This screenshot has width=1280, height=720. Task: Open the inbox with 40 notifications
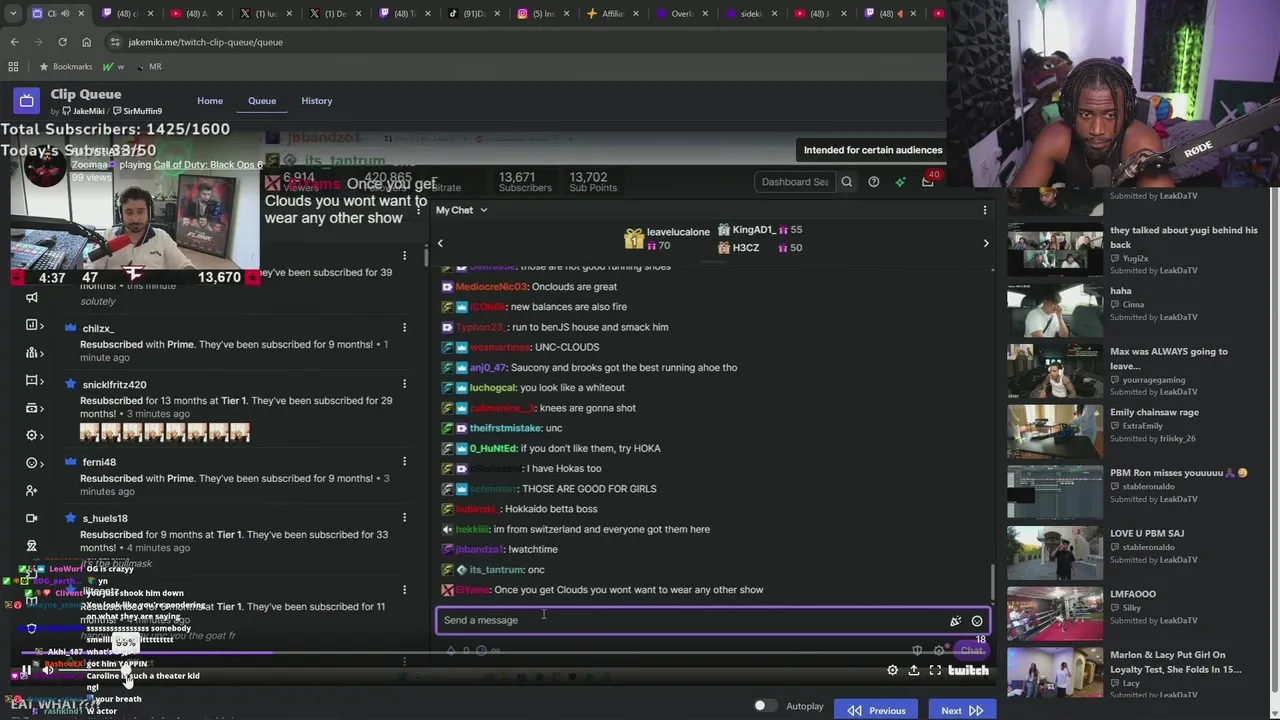coord(928,182)
